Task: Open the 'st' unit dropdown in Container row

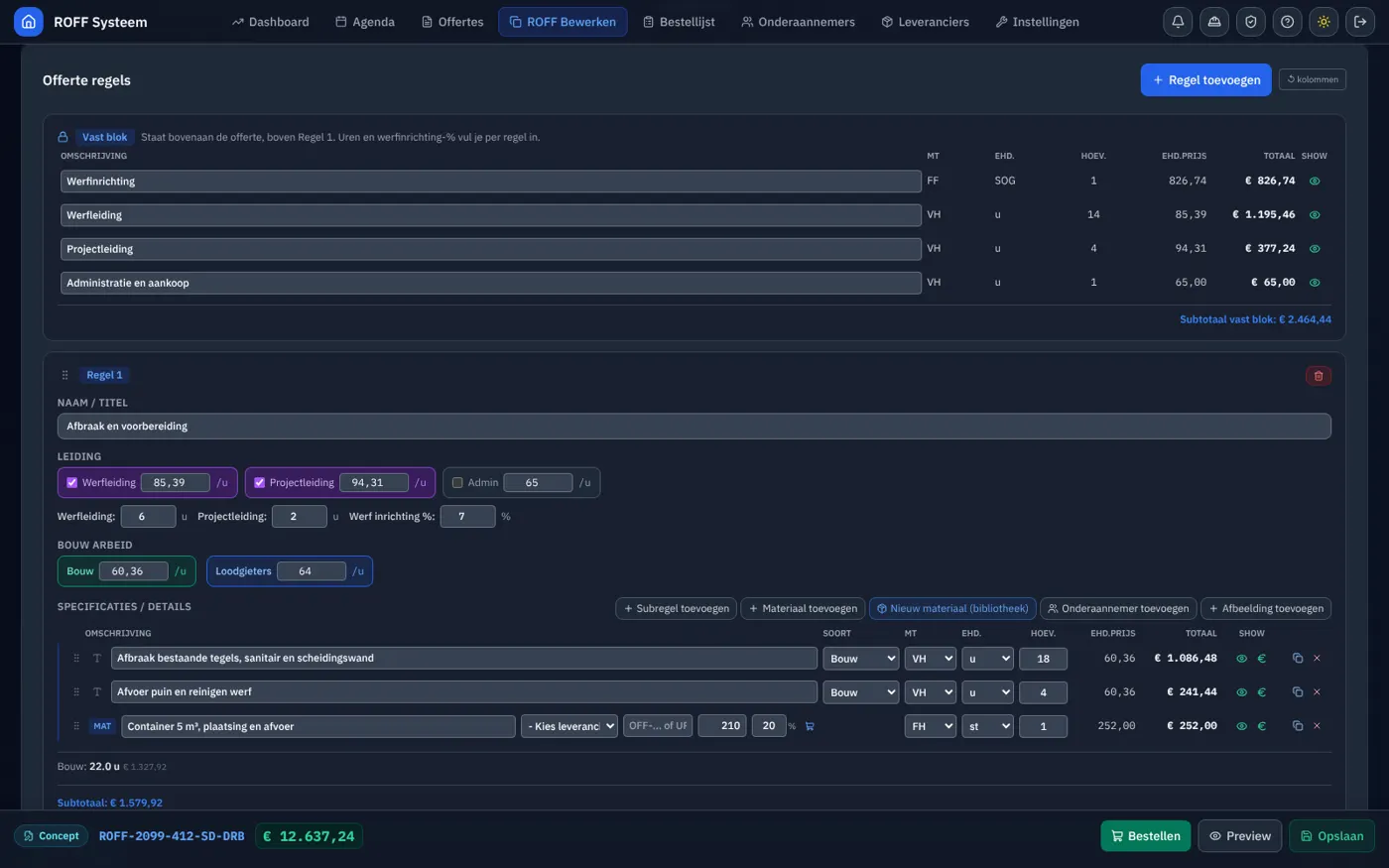Action: click(x=987, y=726)
